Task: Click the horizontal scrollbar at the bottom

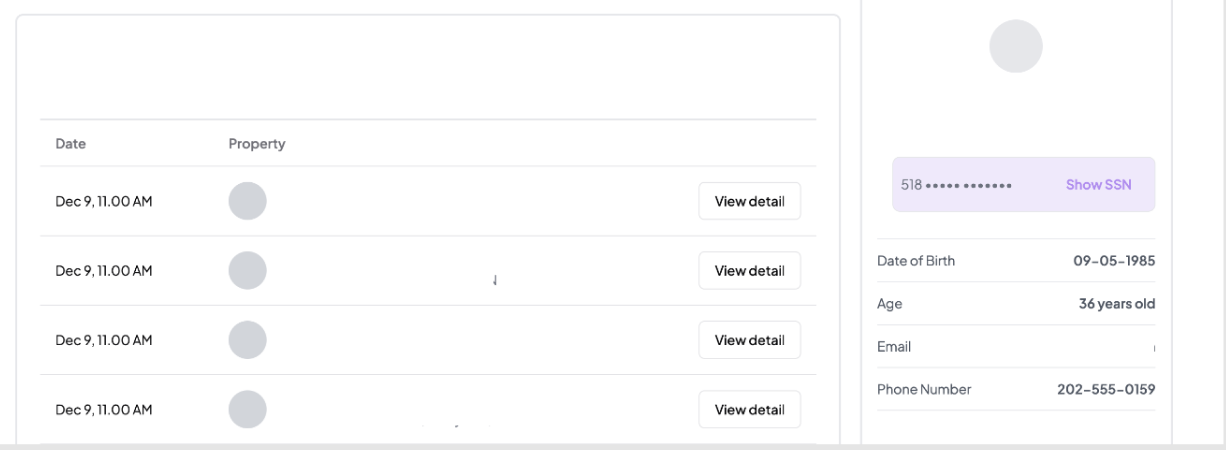Action: [x=612, y=446]
